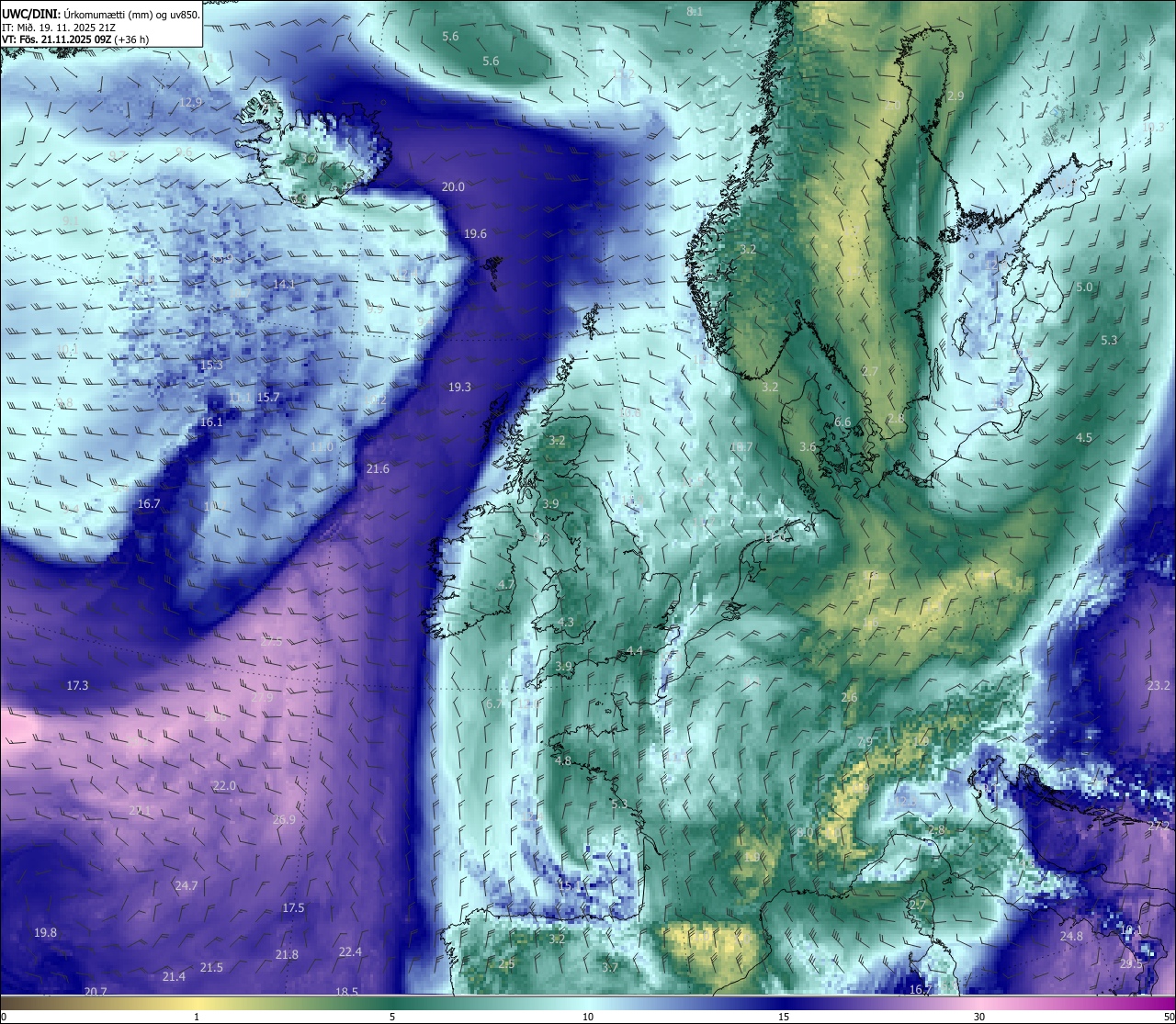Click the color scale at tick 10

coord(588,1017)
